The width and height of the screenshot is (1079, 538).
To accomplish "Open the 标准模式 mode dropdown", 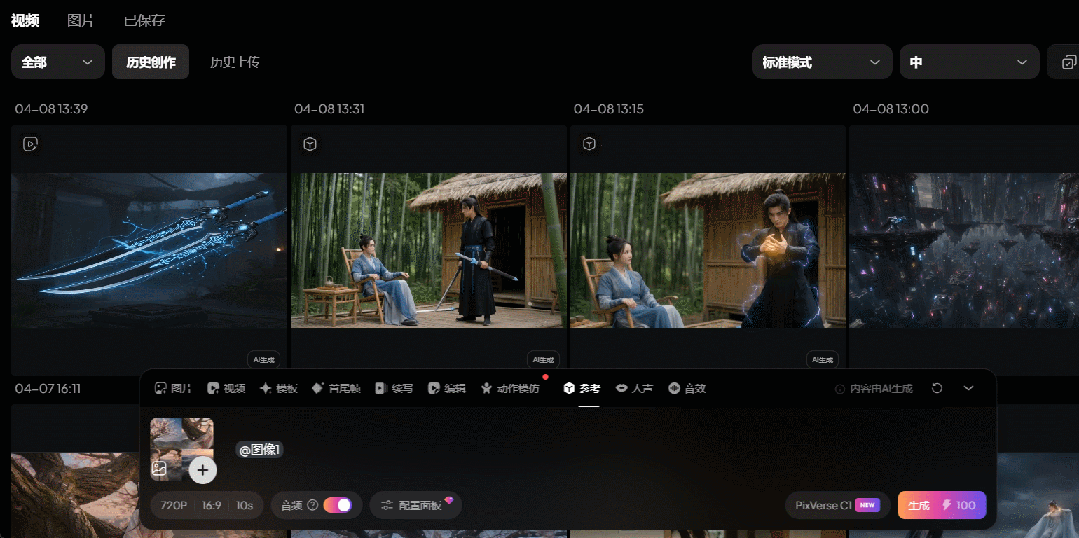I will [x=822, y=62].
